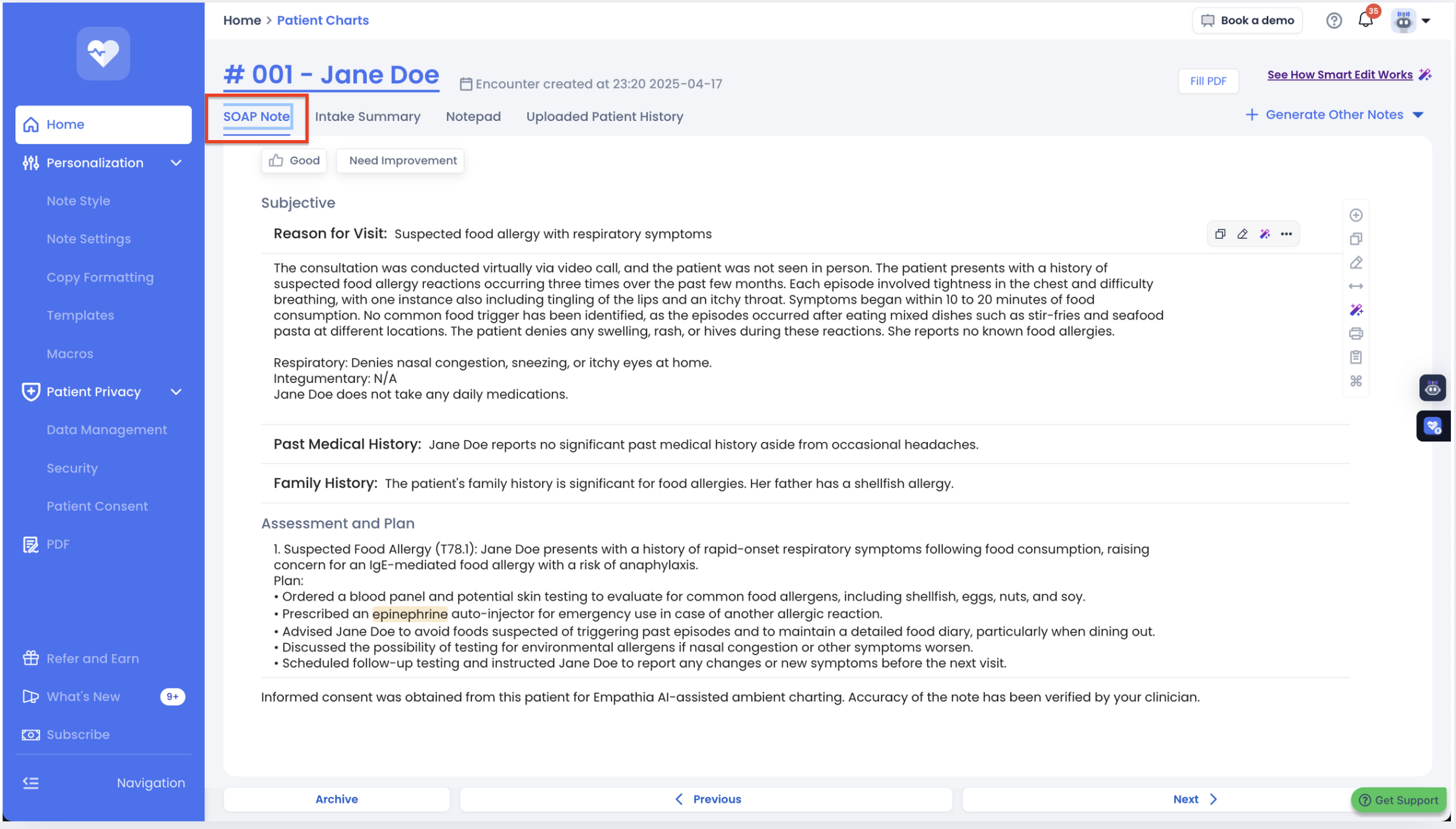Click the plus circle icon in the side toolbar
This screenshot has width=1456, height=829.
[x=1355, y=215]
